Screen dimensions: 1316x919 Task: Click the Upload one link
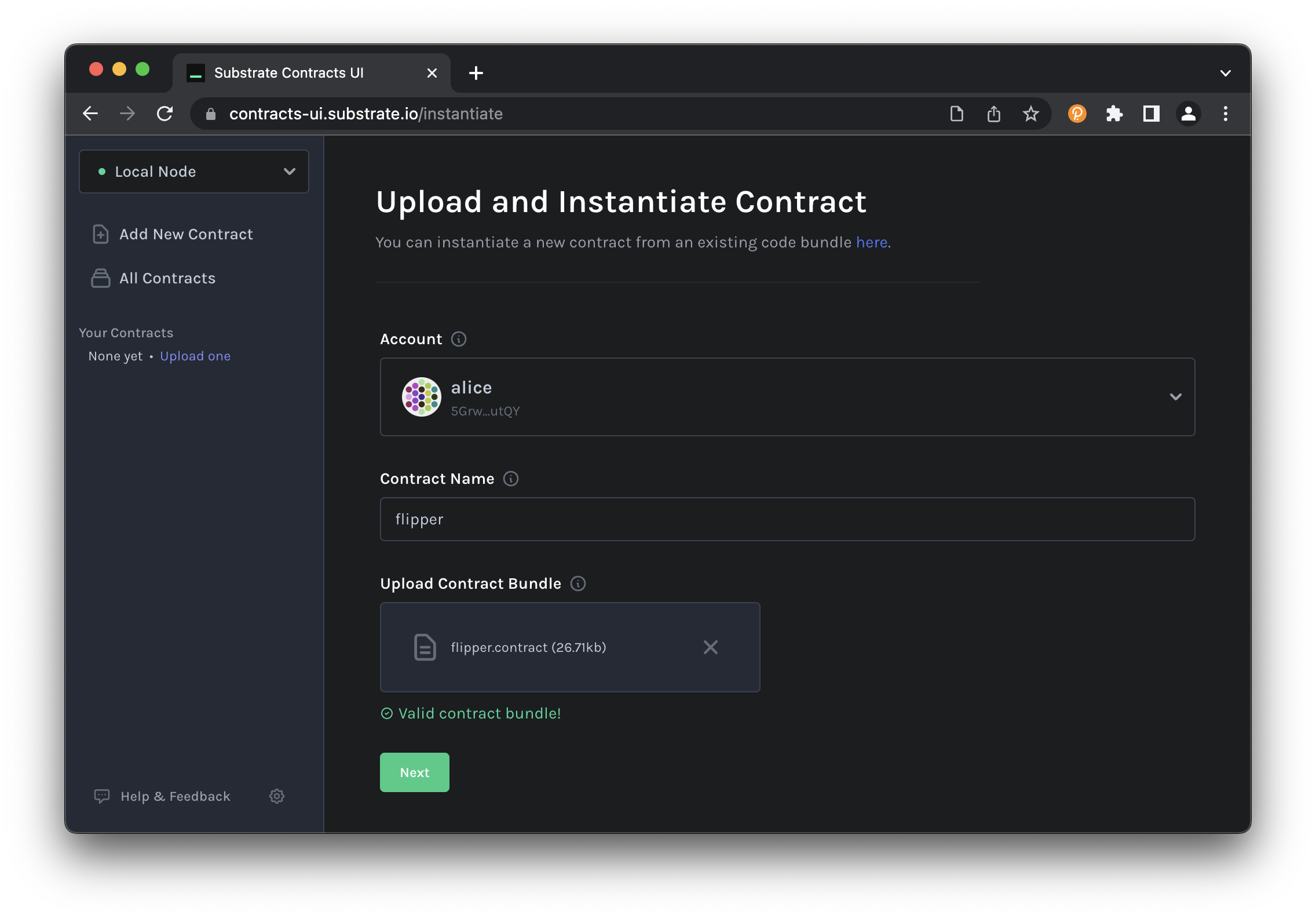point(195,356)
